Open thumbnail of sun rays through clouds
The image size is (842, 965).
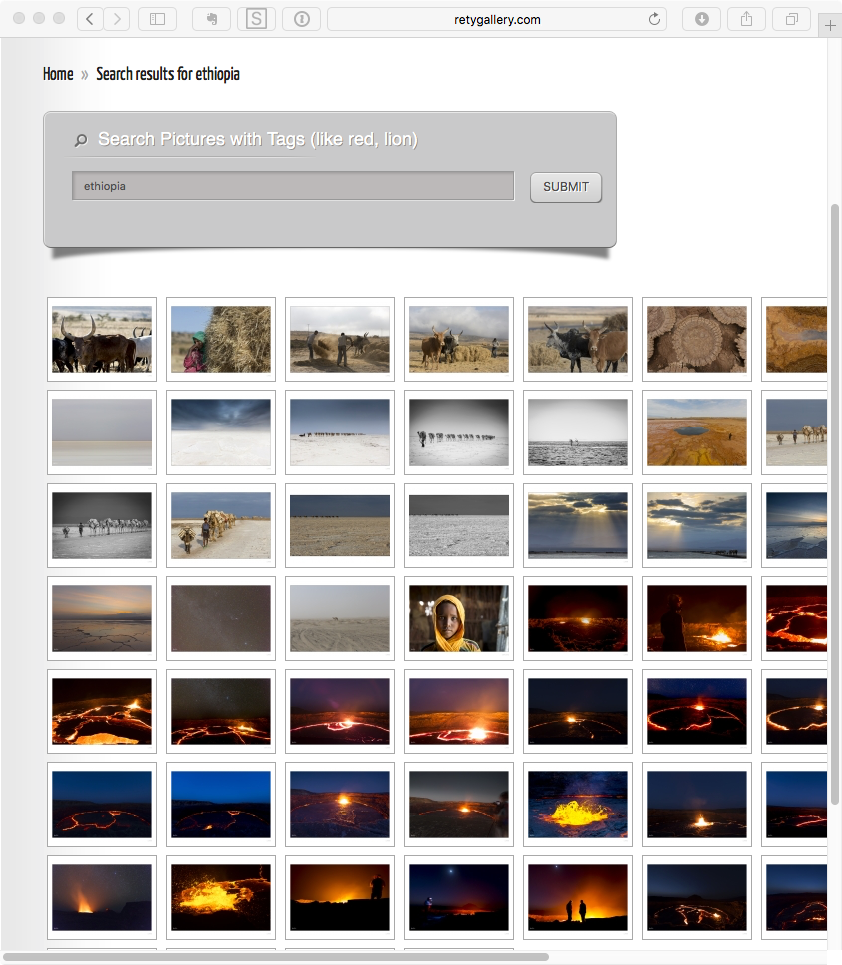point(578,525)
